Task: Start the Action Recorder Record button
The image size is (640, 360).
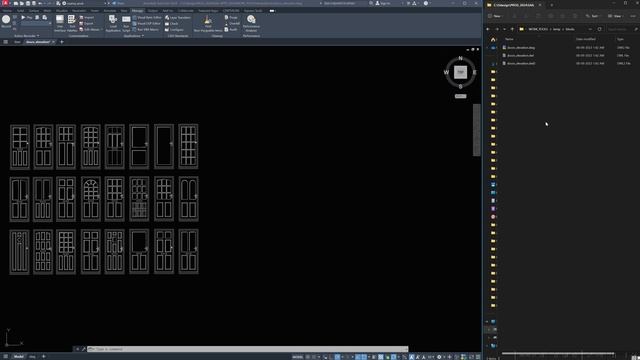Action: (6, 21)
